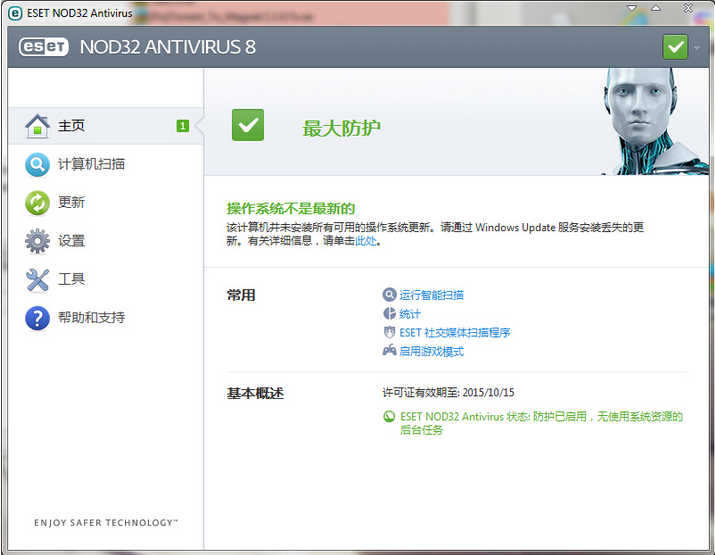
Task: Click the computer scan magnifier icon
Action: point(37,165)
